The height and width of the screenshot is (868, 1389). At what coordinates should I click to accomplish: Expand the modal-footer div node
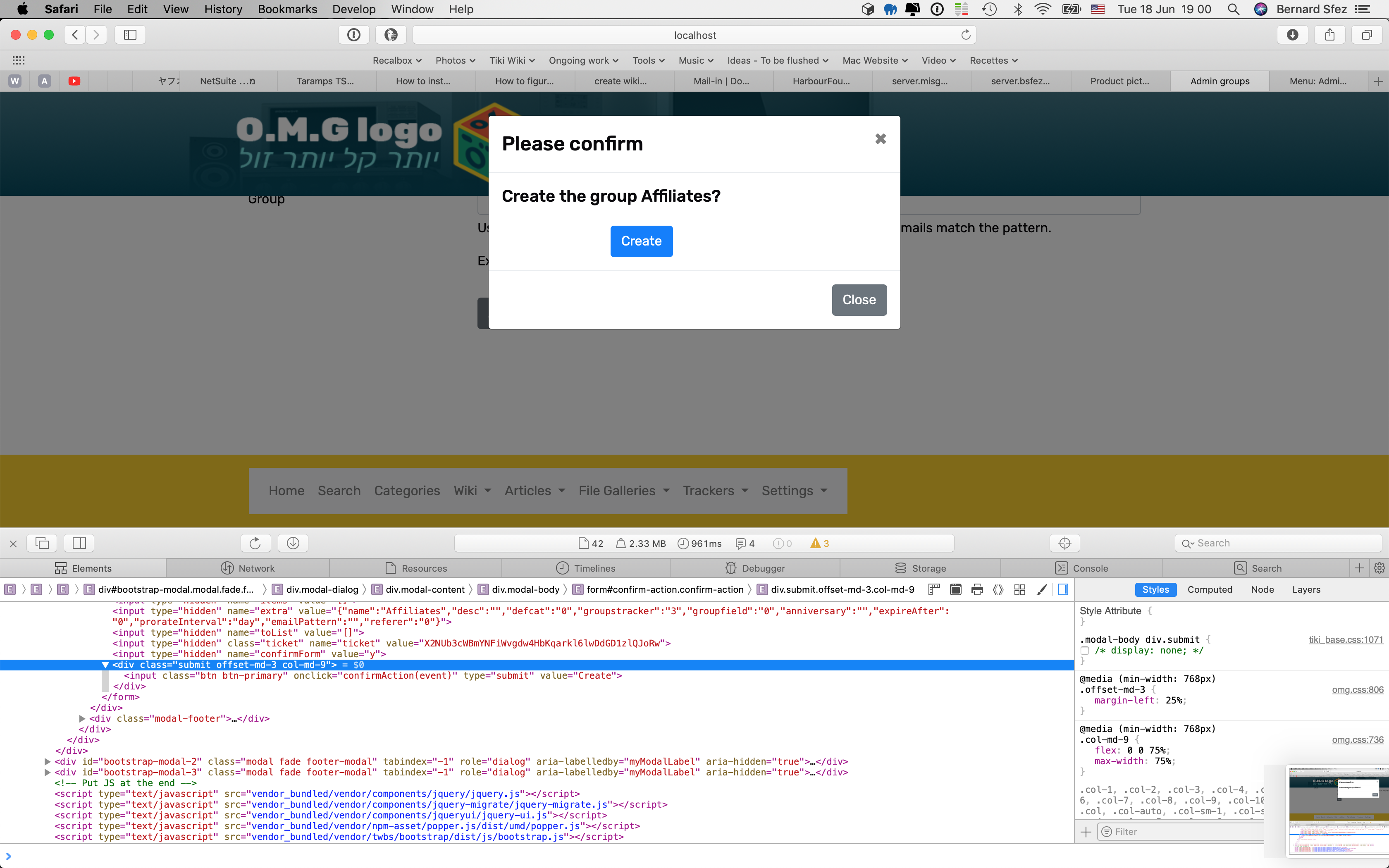click(82, 719)
